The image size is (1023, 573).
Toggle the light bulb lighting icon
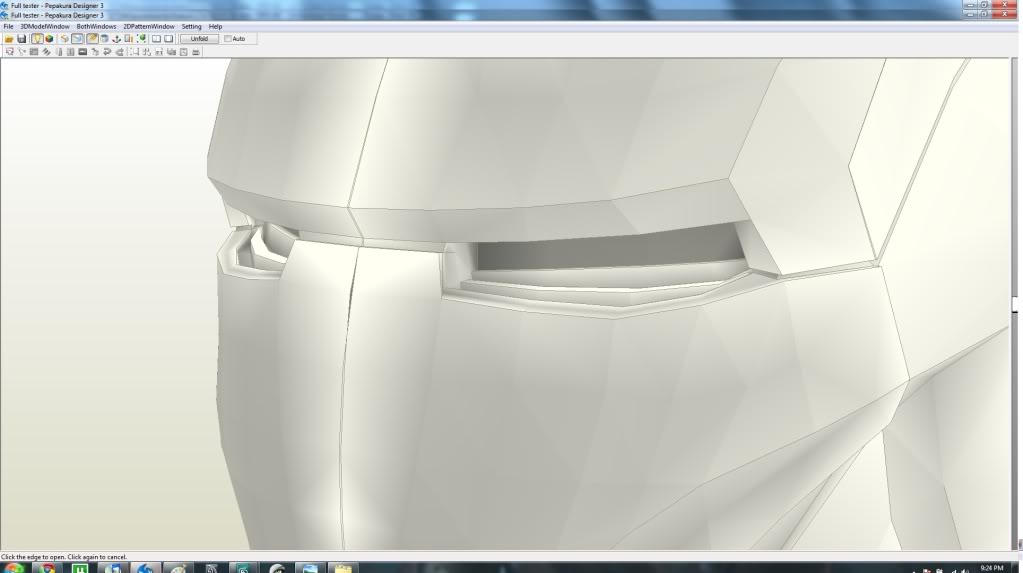pyautogui.click(x=37, y=39)
